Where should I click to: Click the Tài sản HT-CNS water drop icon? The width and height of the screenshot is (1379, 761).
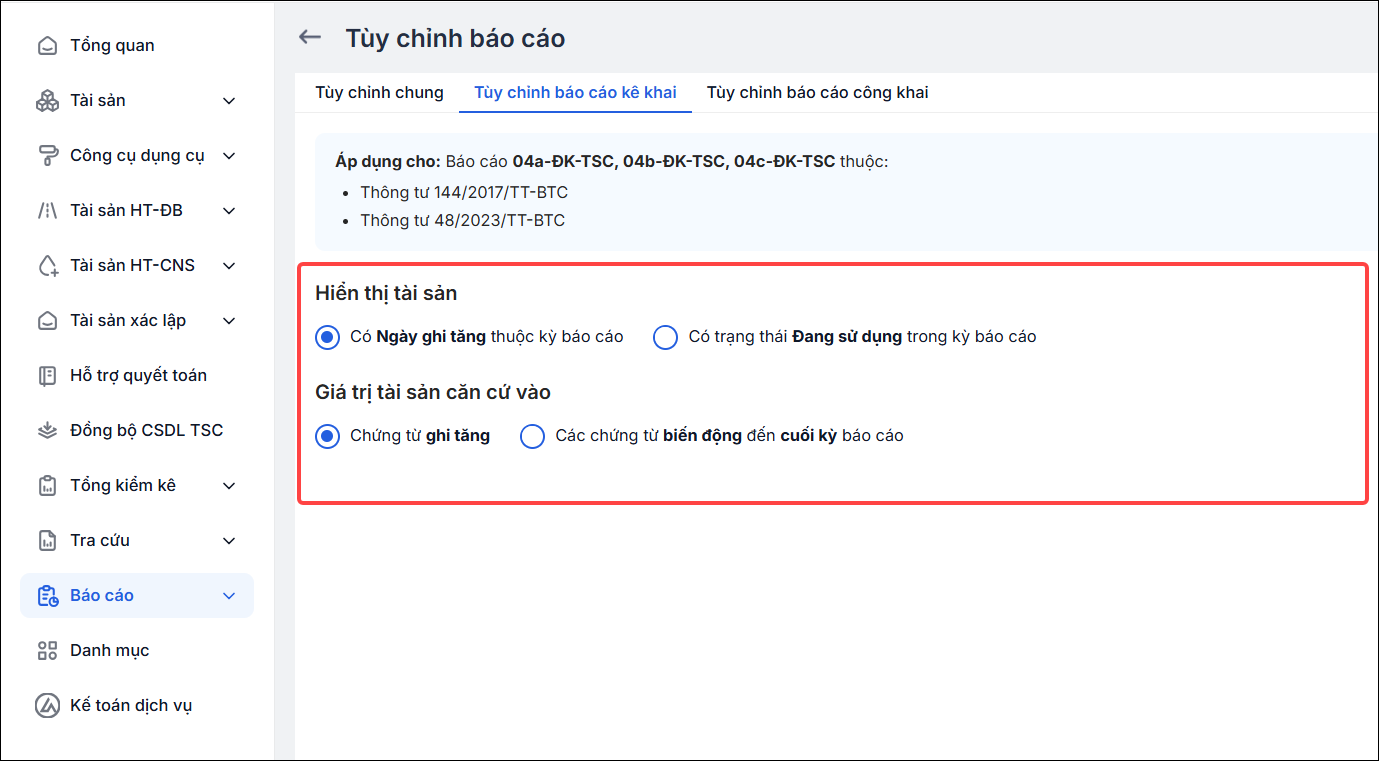tap(47, 266)
